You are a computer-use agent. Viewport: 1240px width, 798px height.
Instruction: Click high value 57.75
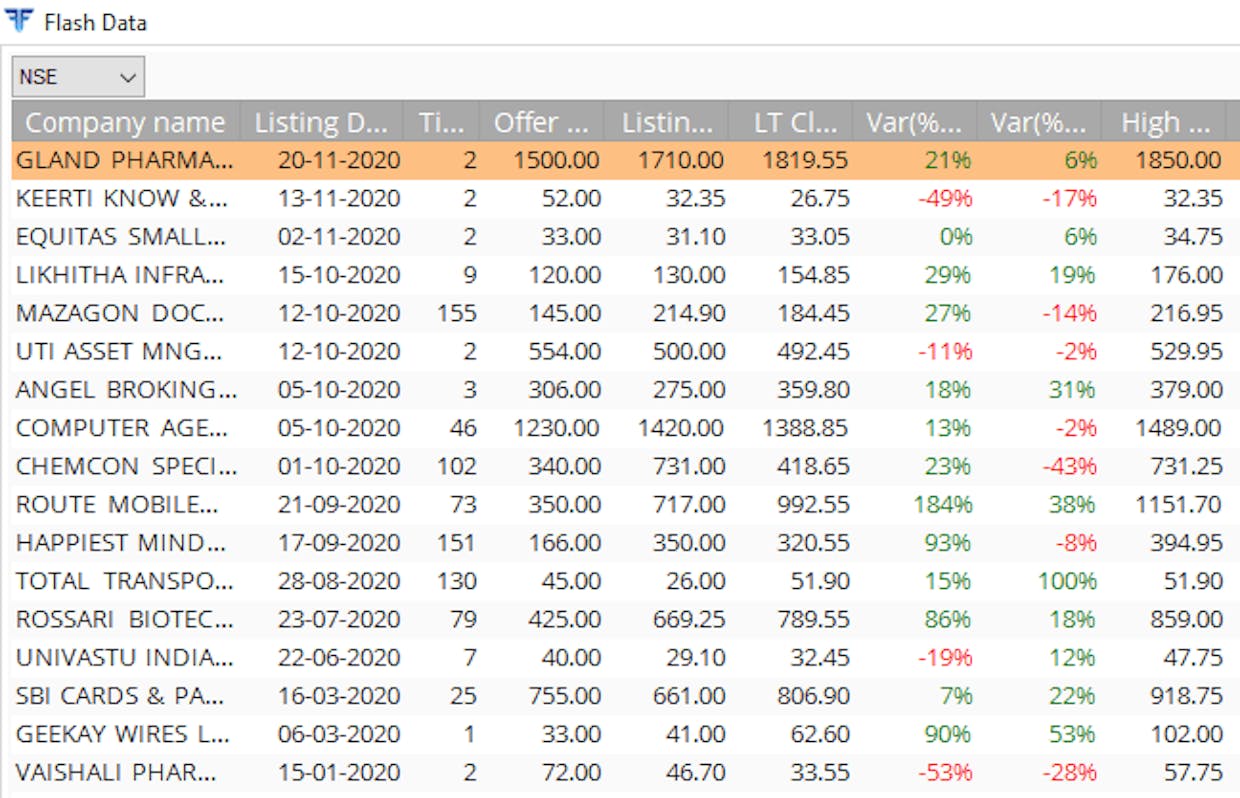tap(1192, 772)
